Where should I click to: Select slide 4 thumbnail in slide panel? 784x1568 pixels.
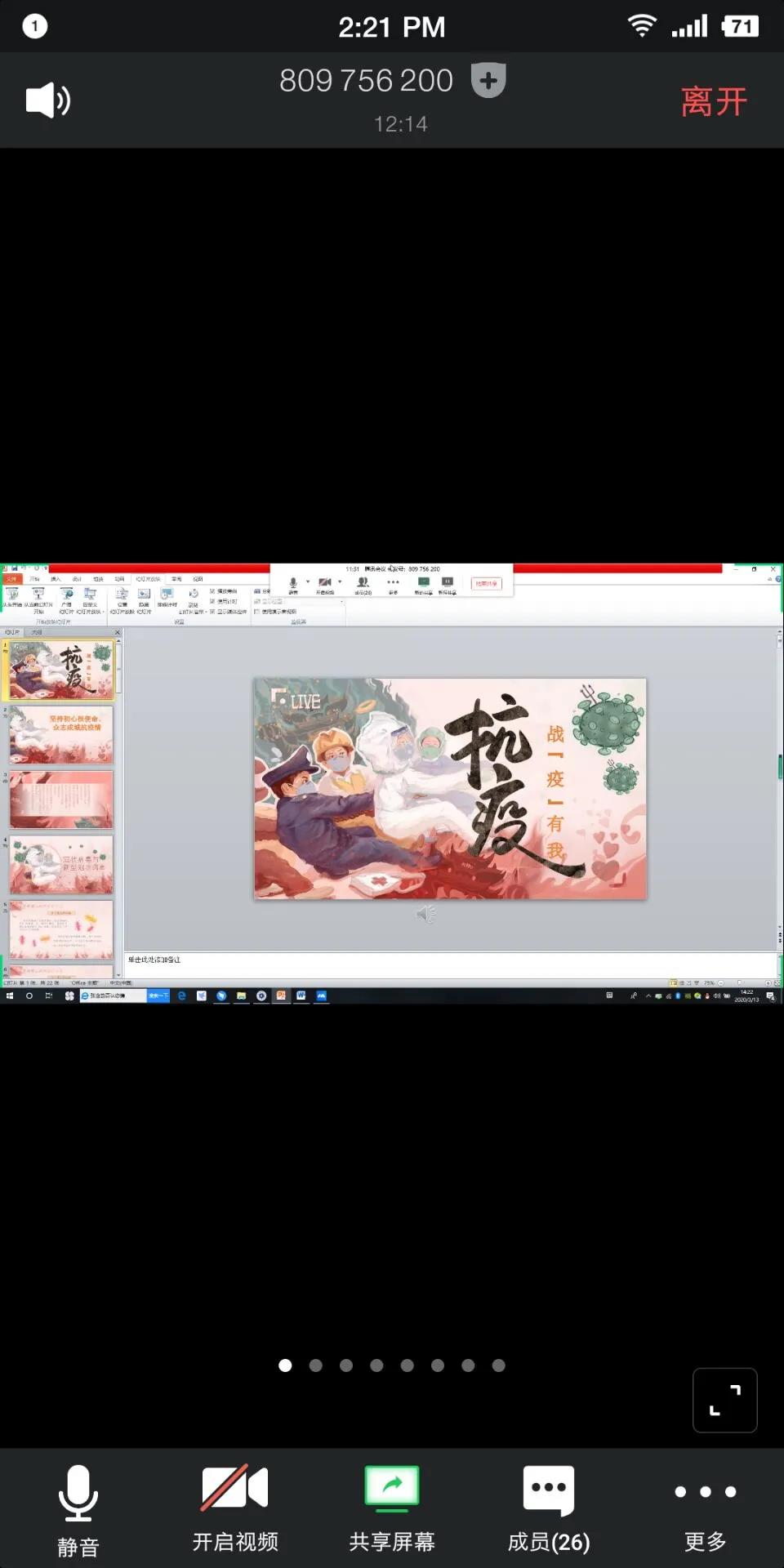[61, 865]
